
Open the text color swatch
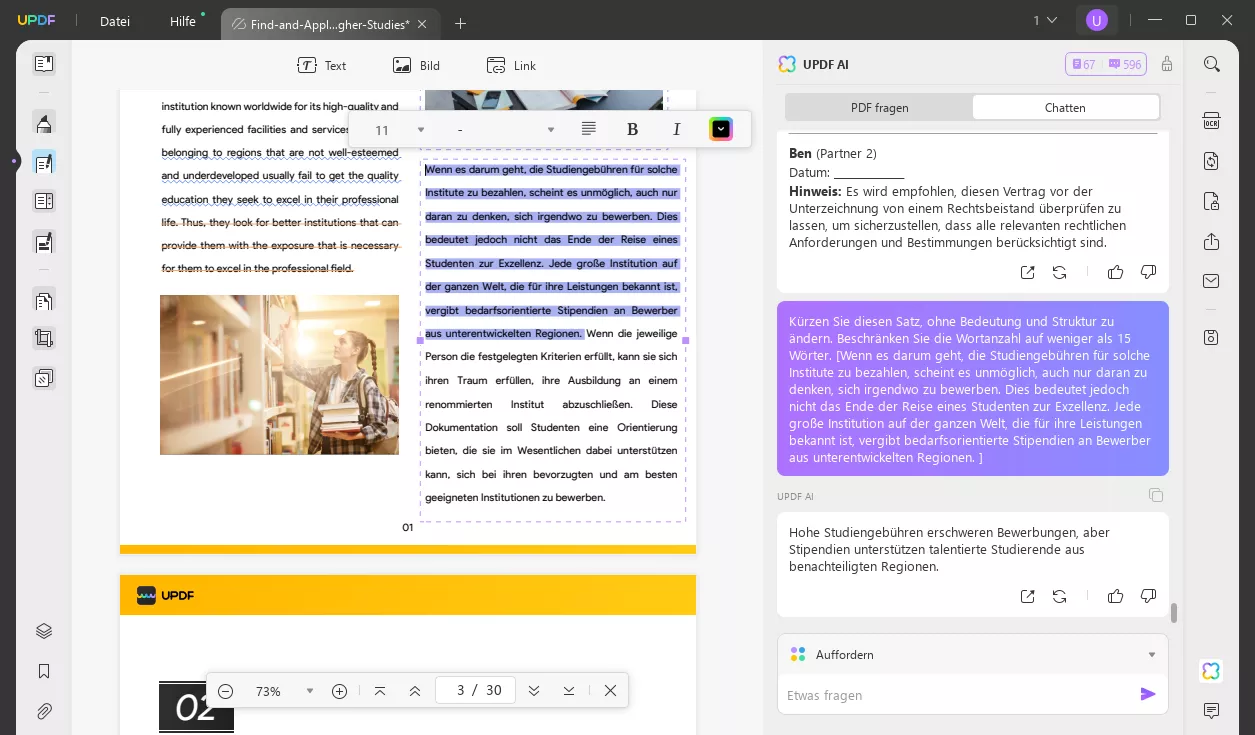coord(720,129)
